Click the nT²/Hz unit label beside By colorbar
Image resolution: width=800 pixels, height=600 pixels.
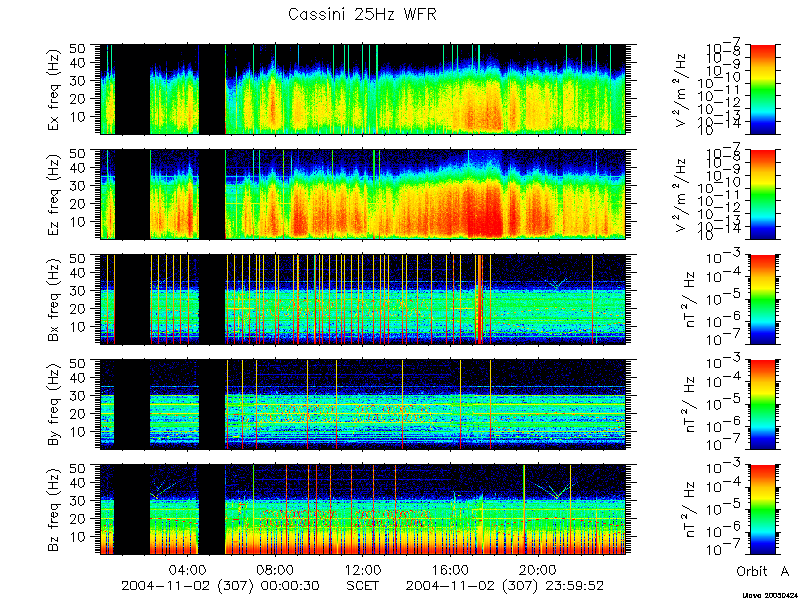pos(690,405)
